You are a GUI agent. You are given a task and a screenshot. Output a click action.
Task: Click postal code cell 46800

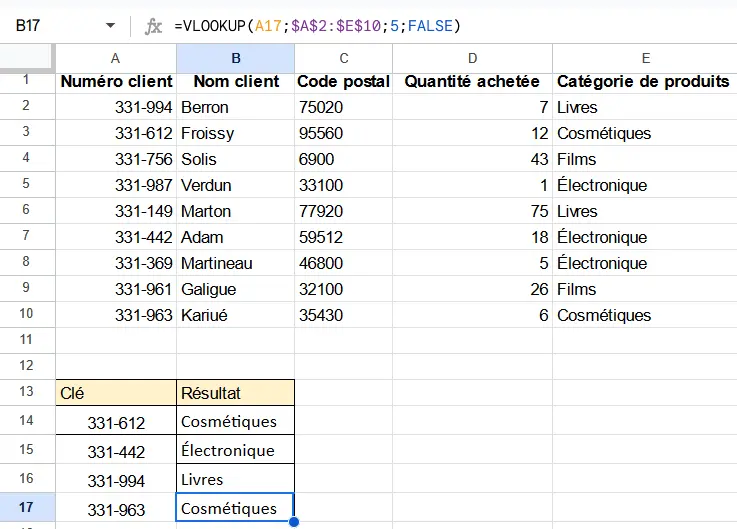coord(344,263)
